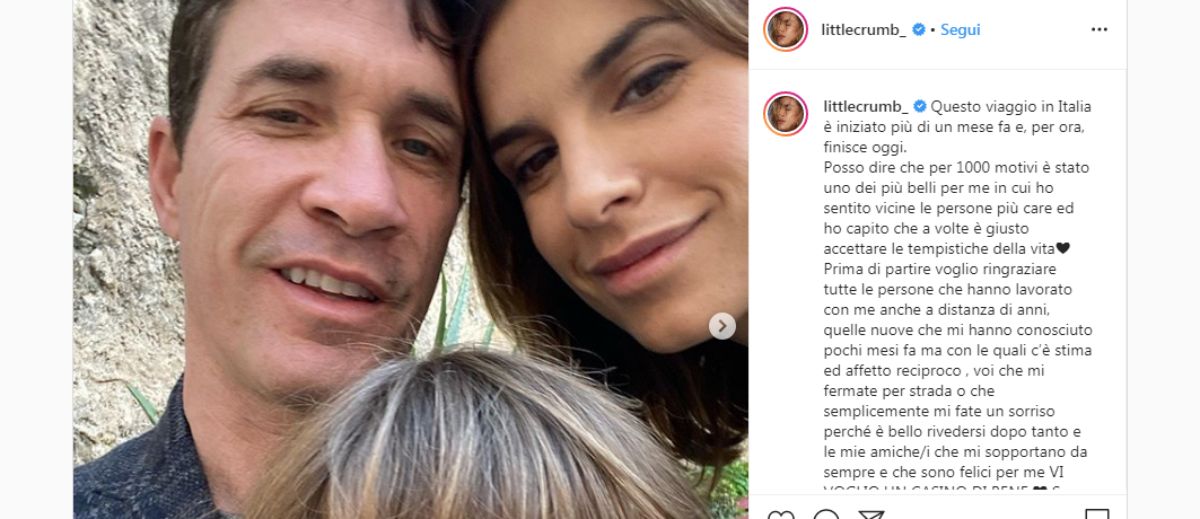Open littlecrumb_ profile from header username

click(x=864, y=30)
